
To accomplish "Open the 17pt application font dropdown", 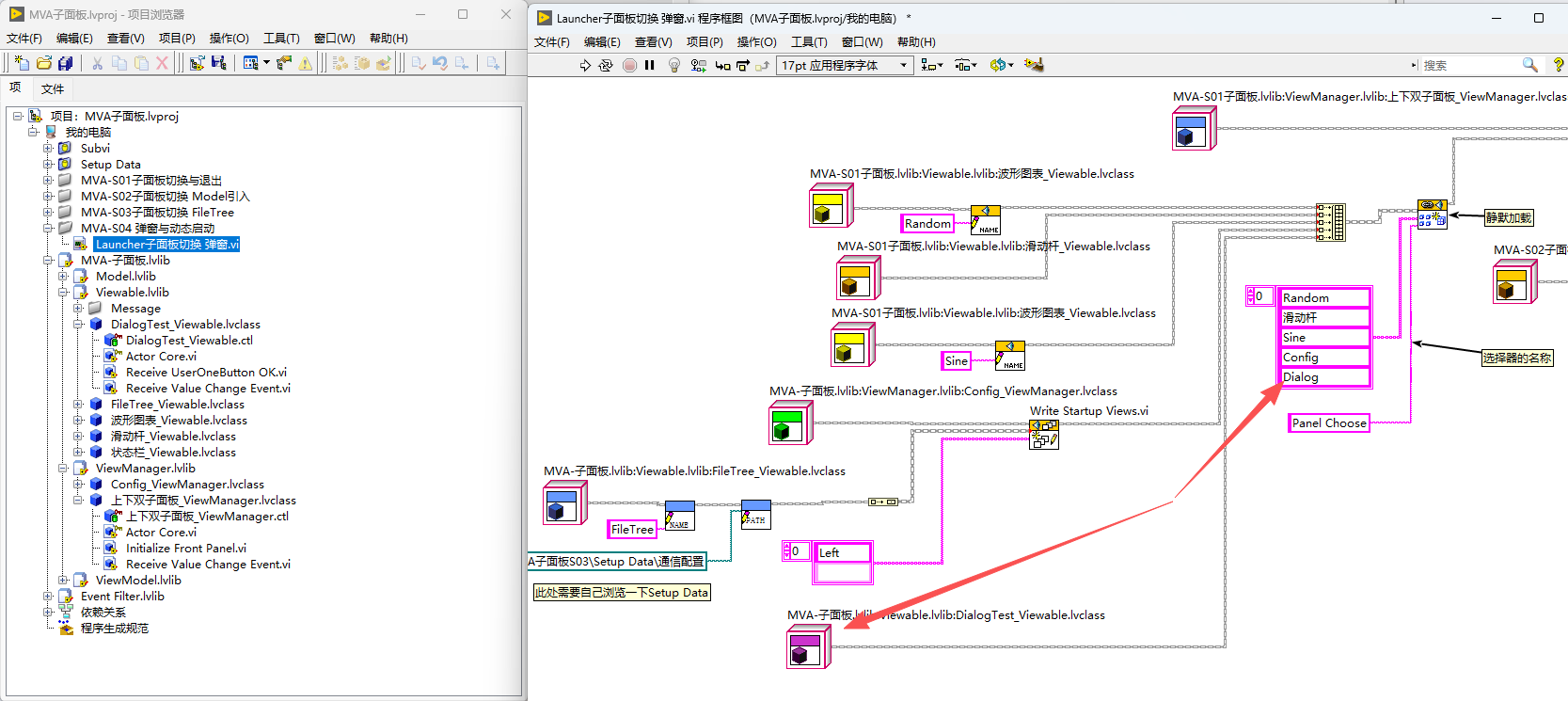I will [x=845, y=65].
